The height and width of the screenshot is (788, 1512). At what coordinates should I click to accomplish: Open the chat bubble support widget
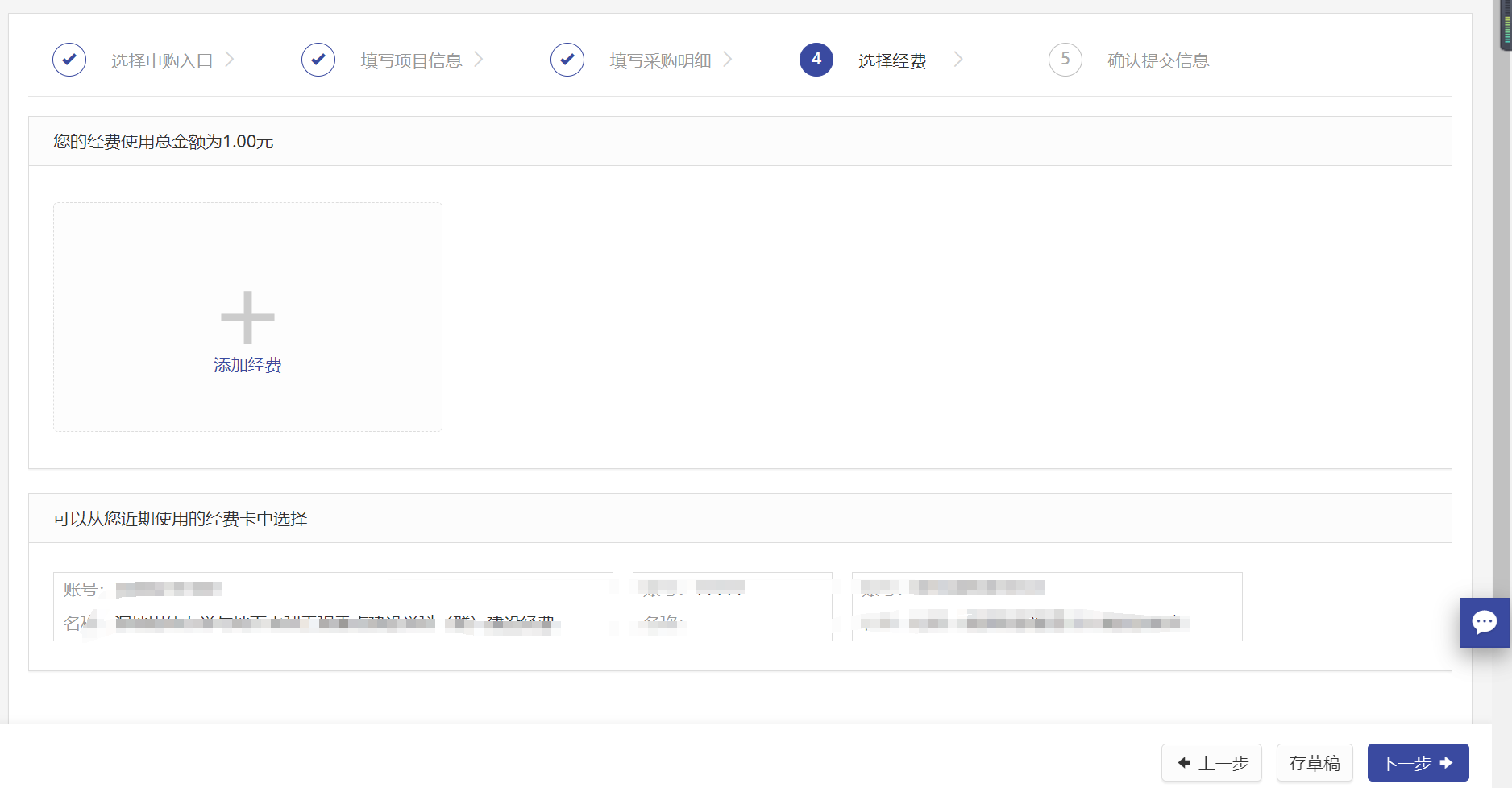(x=1484, y=622)
